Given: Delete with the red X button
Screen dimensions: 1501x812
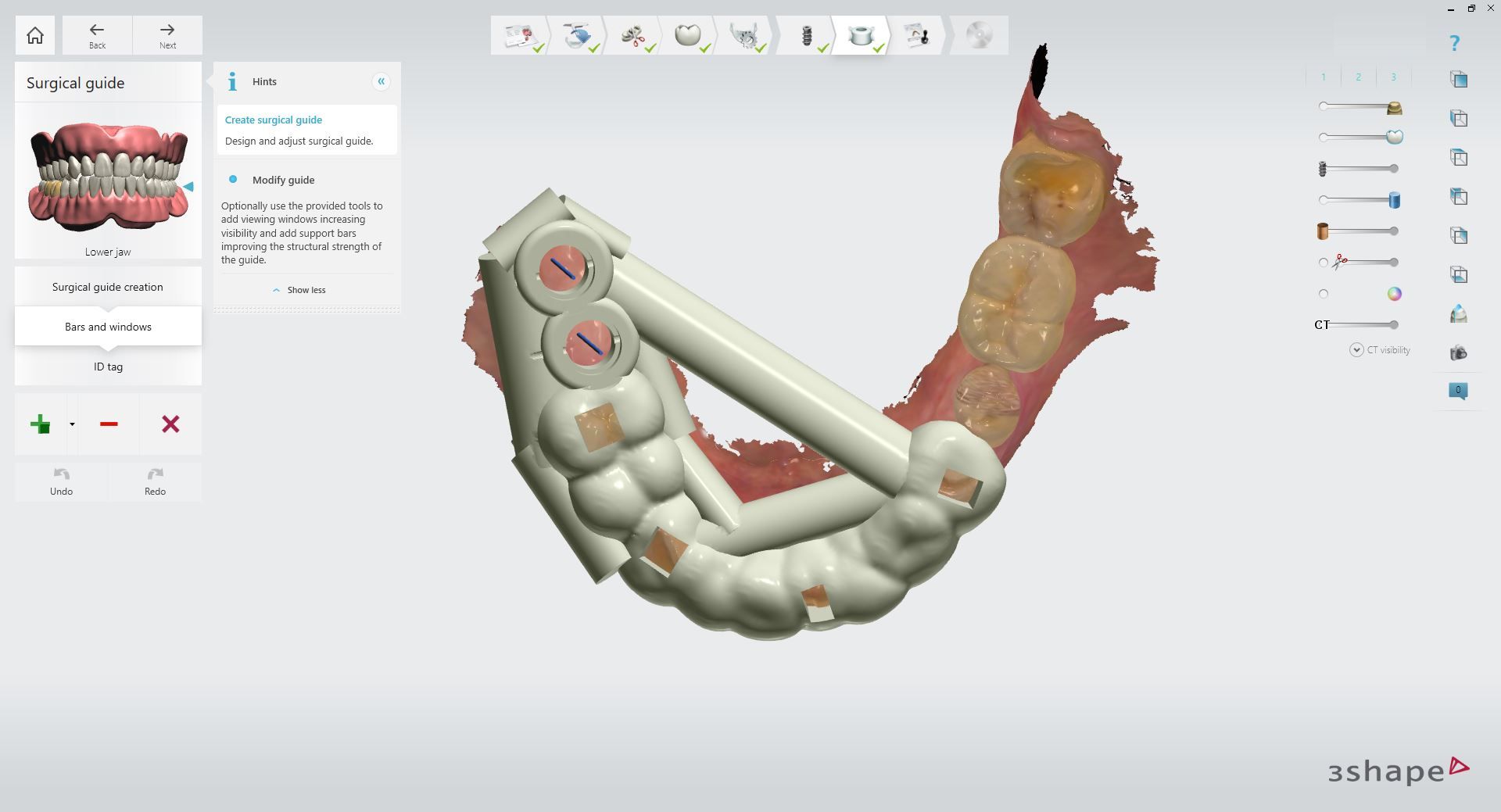Looking at the screenshot, I should point(170,424).
